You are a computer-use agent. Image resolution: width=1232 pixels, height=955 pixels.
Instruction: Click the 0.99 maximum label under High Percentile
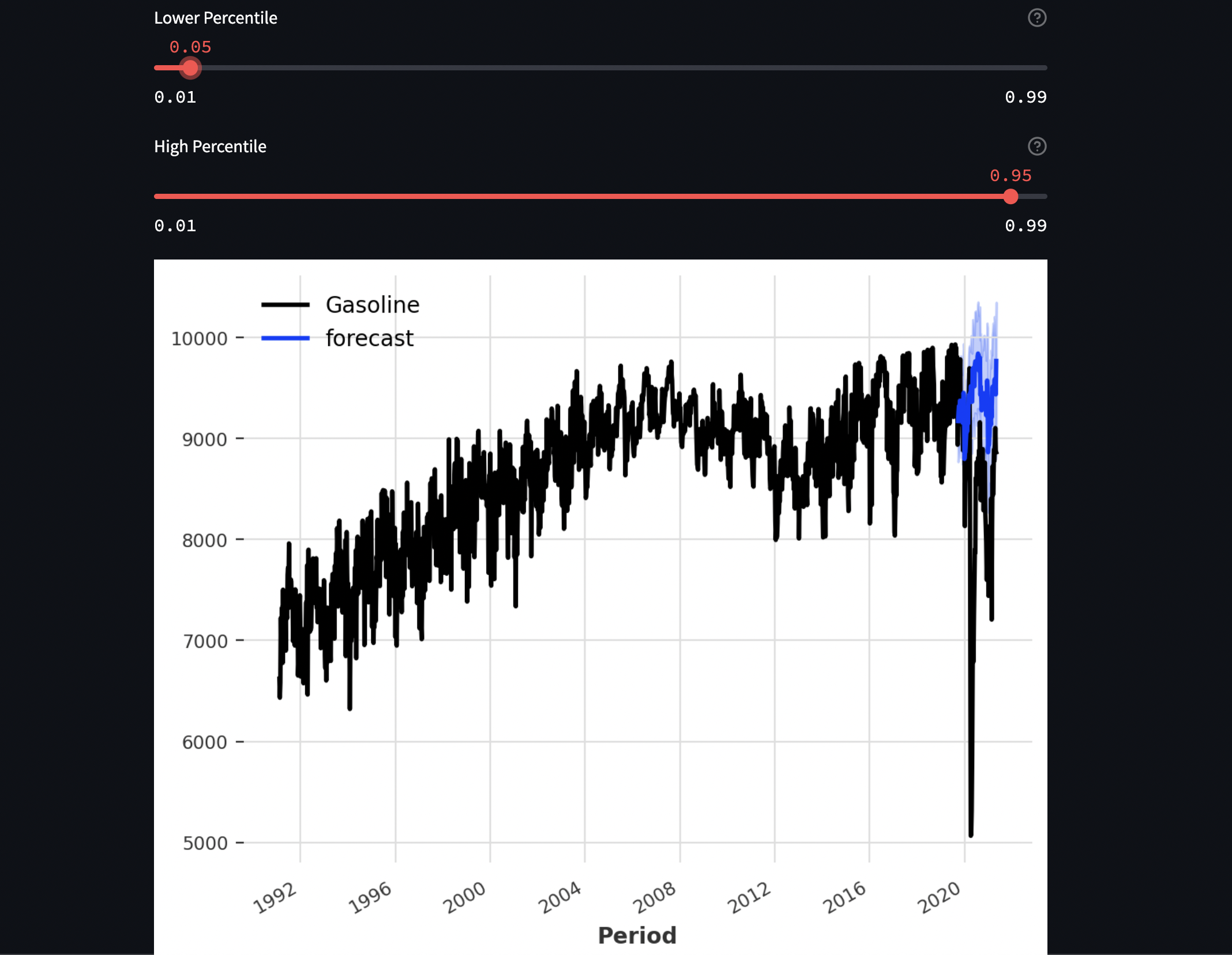[x=1026, y=225]
